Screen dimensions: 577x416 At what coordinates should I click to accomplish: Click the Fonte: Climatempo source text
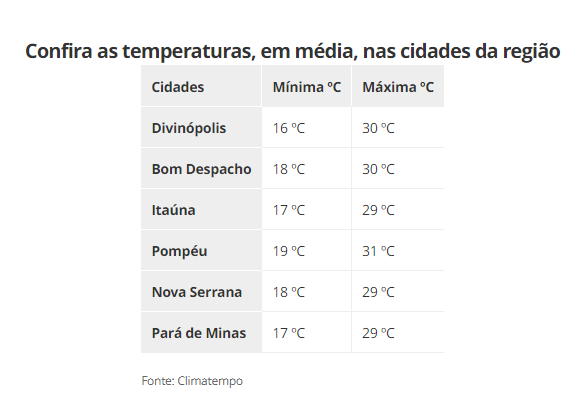click(x=192, y=381)
